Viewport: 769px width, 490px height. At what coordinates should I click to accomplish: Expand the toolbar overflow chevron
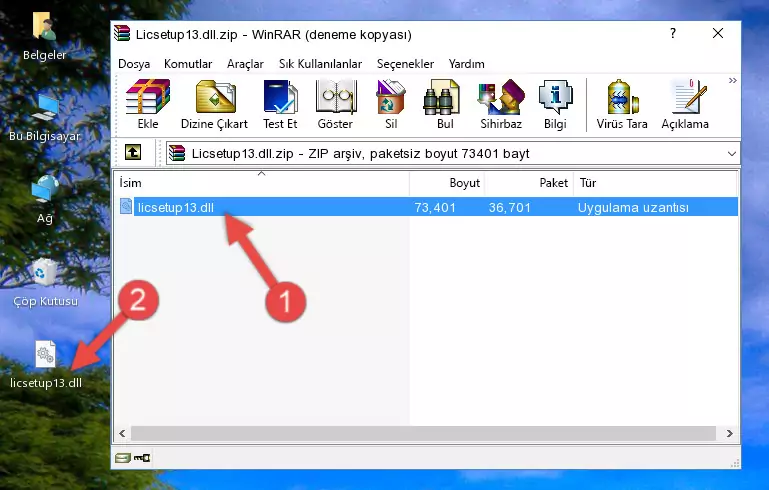tap(732, 80)
